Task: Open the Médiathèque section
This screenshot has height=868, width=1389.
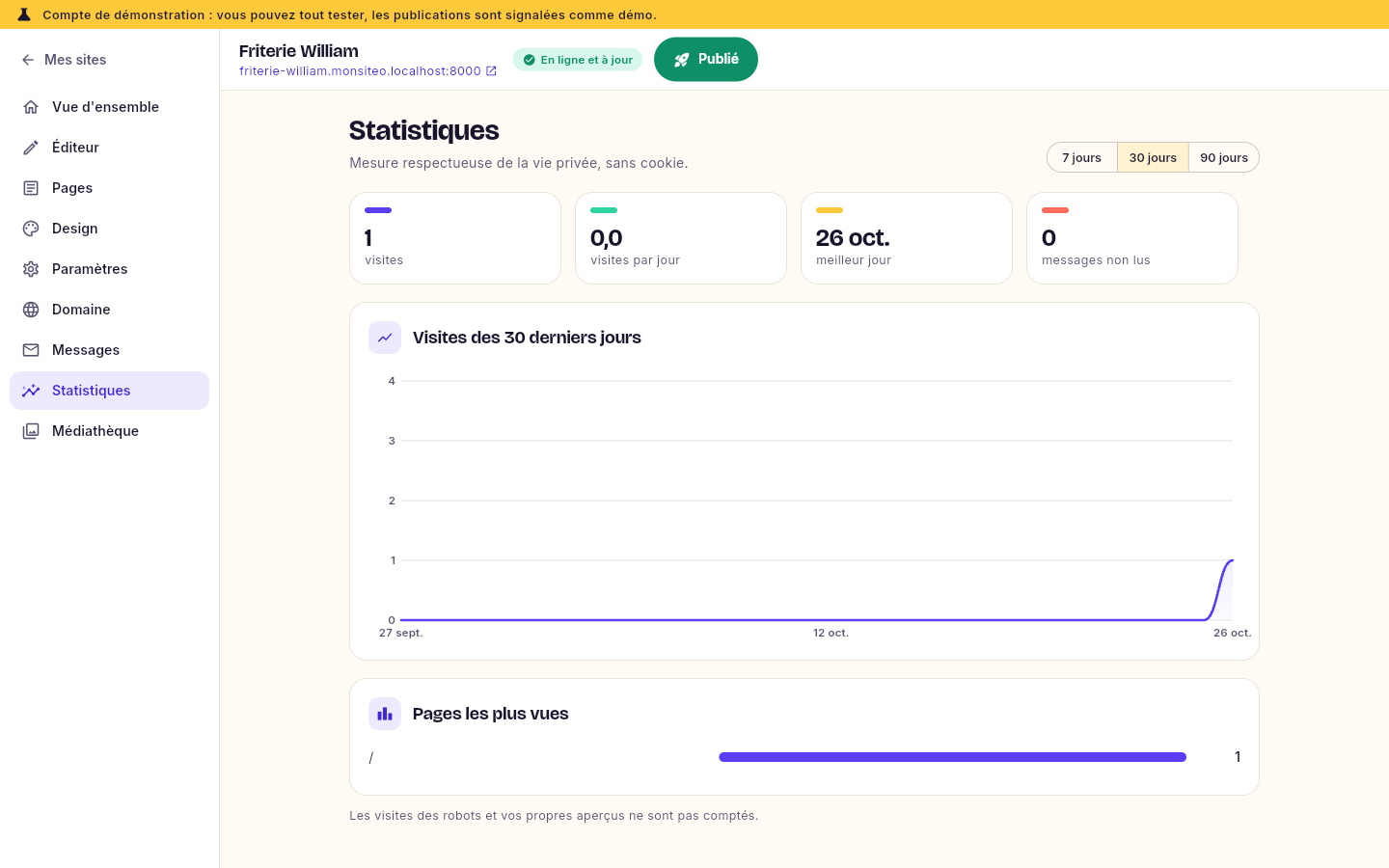Action: point(109,431)
